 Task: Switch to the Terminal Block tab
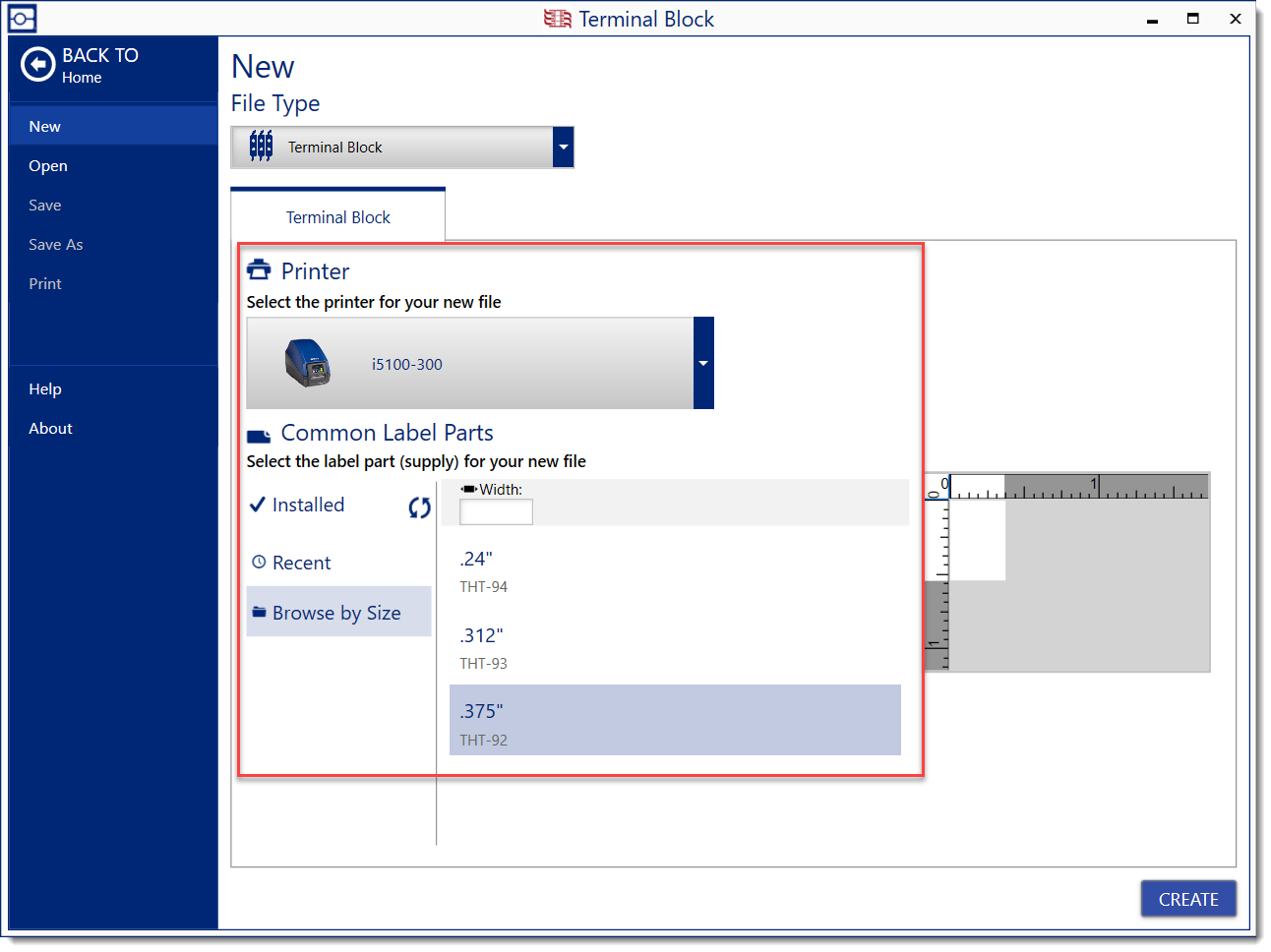(x=337, y=217)
